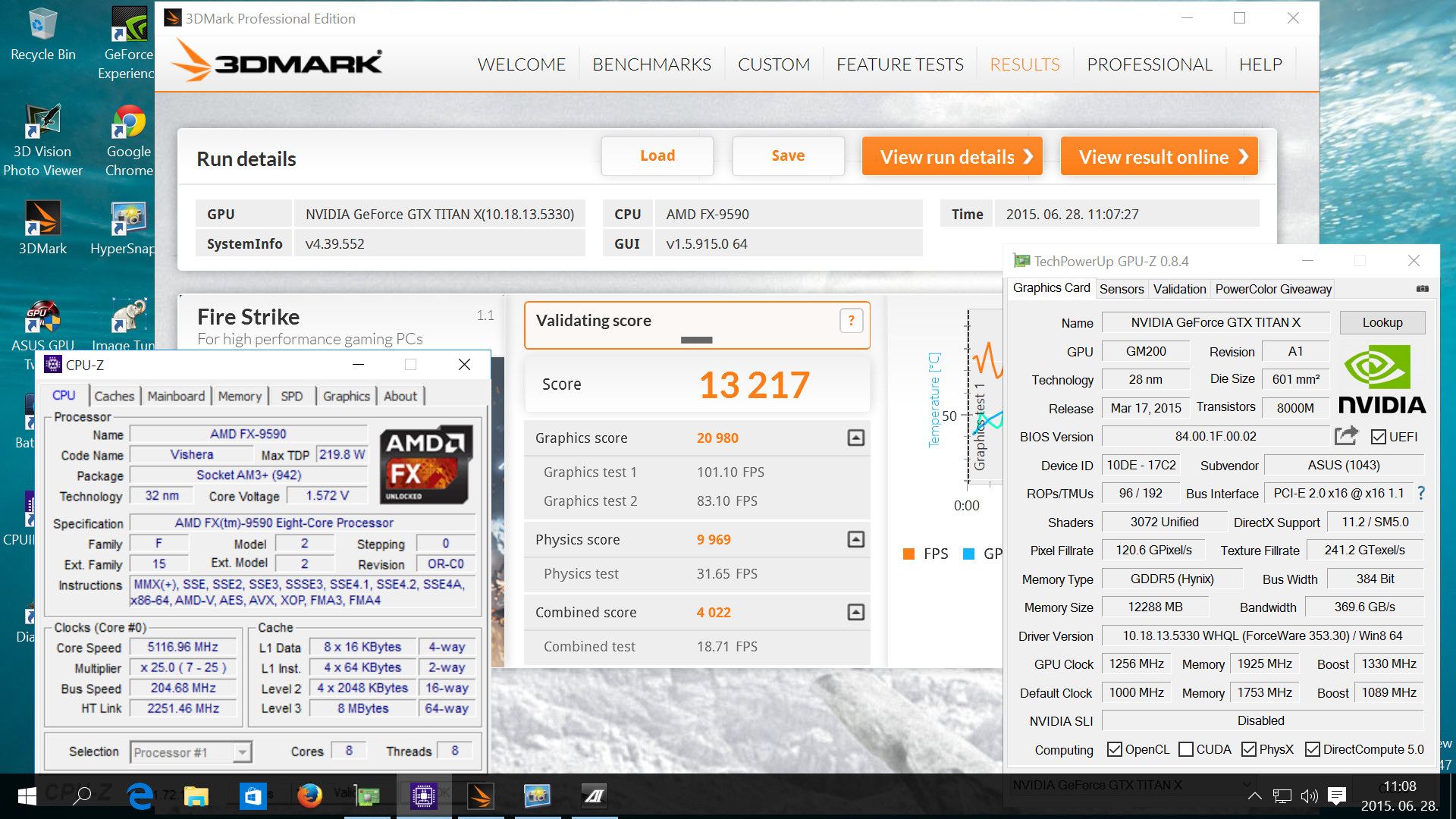
Task: Click the BIOS share/export icon in GPU-Z
Action: 1346,435
